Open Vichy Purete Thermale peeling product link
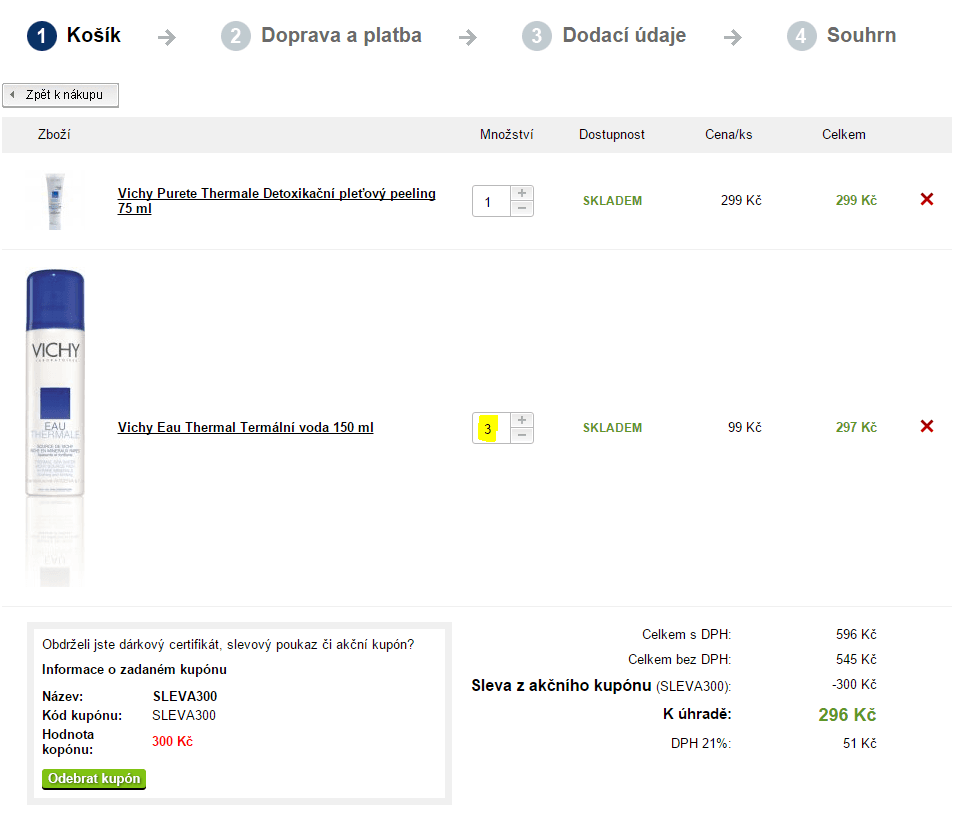The height and width of the screenshot is (819, 963). coord(276,201)
